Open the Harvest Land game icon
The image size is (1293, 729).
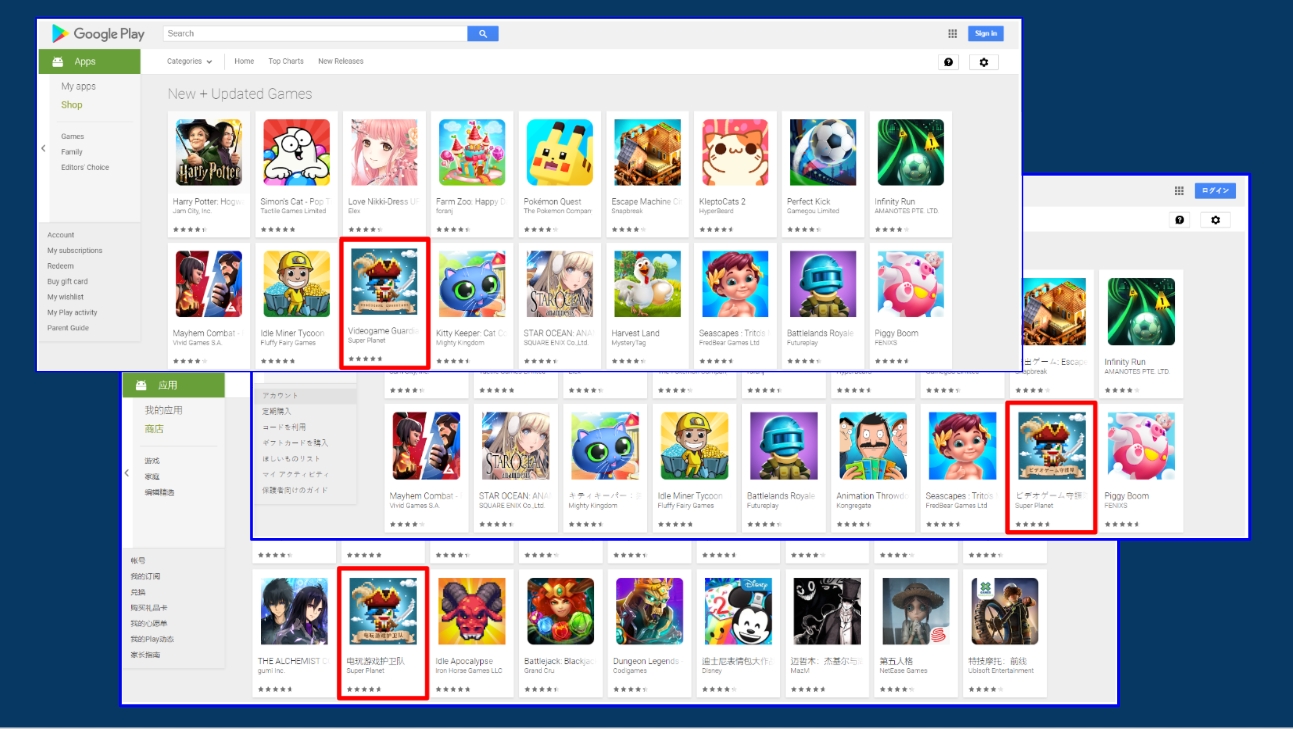[647, 284]
